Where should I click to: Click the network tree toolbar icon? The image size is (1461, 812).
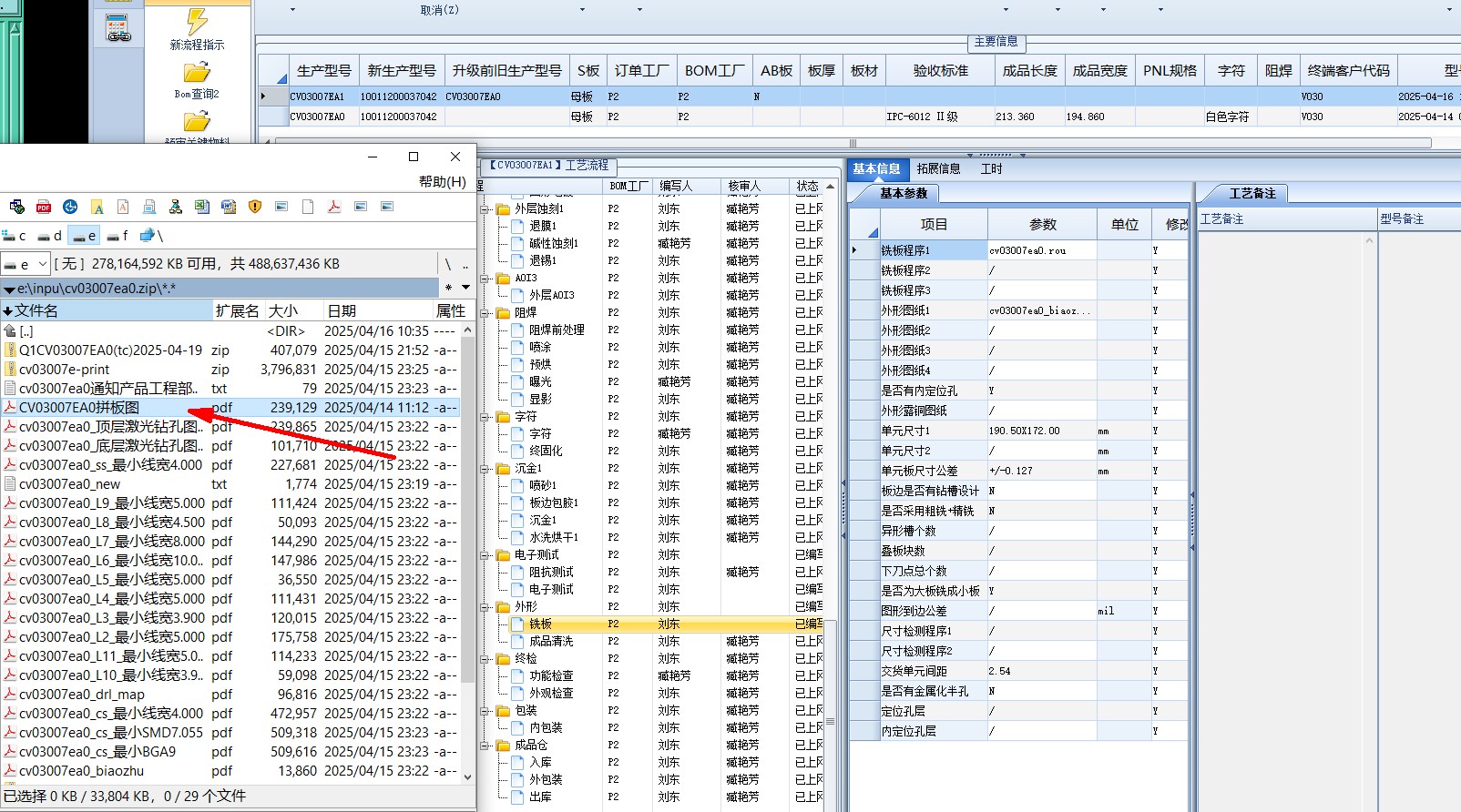[x=176, y=207]
